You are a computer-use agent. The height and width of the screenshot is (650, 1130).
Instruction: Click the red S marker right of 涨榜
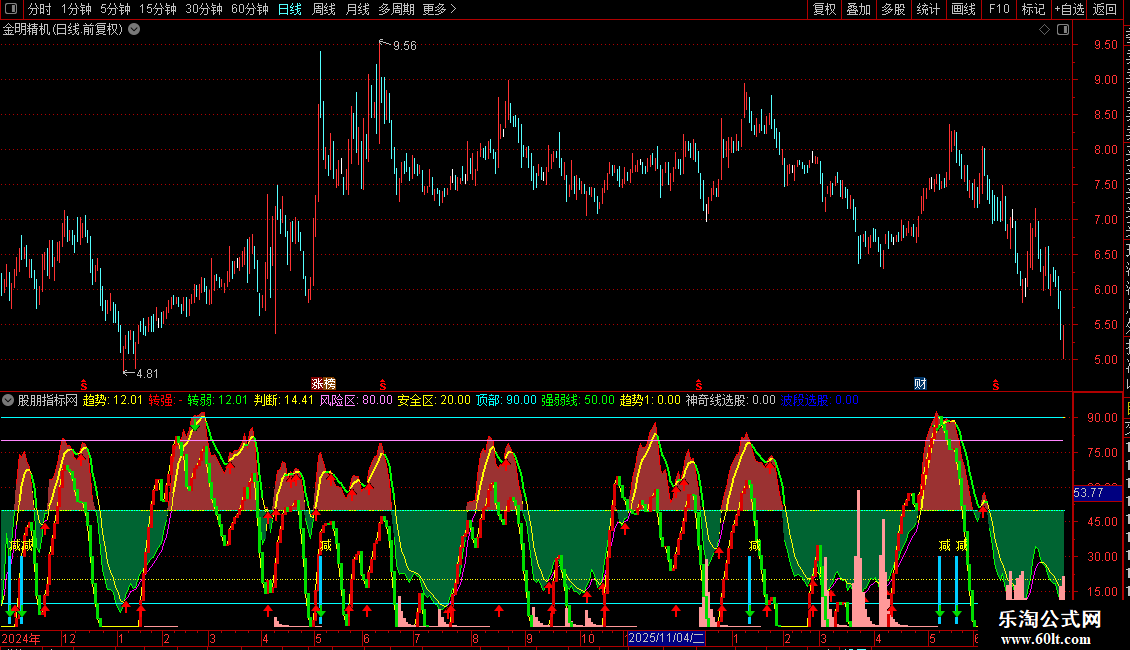coord(383,385)
